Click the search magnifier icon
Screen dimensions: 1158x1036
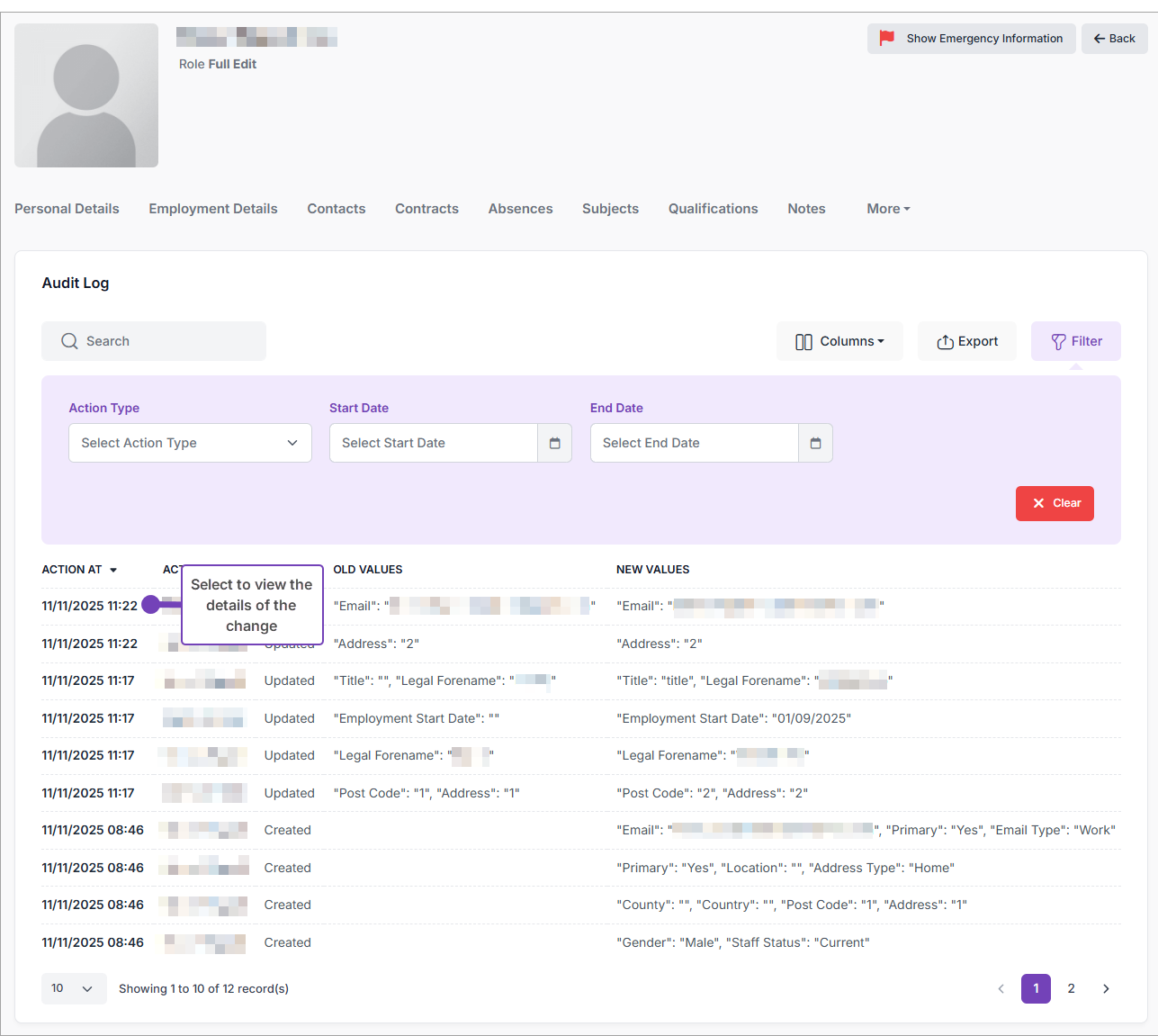pos(69,341)
